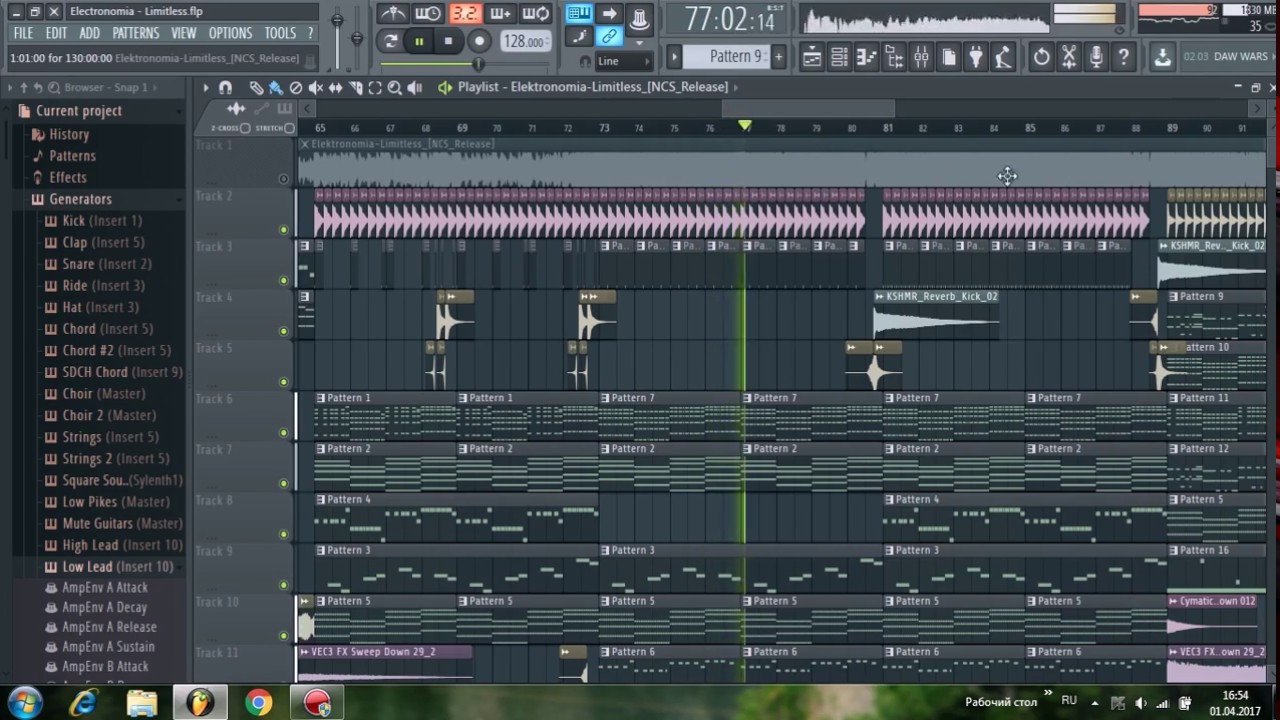Toggle the Playlist snap magnet
The height and width of the screenshot is (720, 1280).
225,88
